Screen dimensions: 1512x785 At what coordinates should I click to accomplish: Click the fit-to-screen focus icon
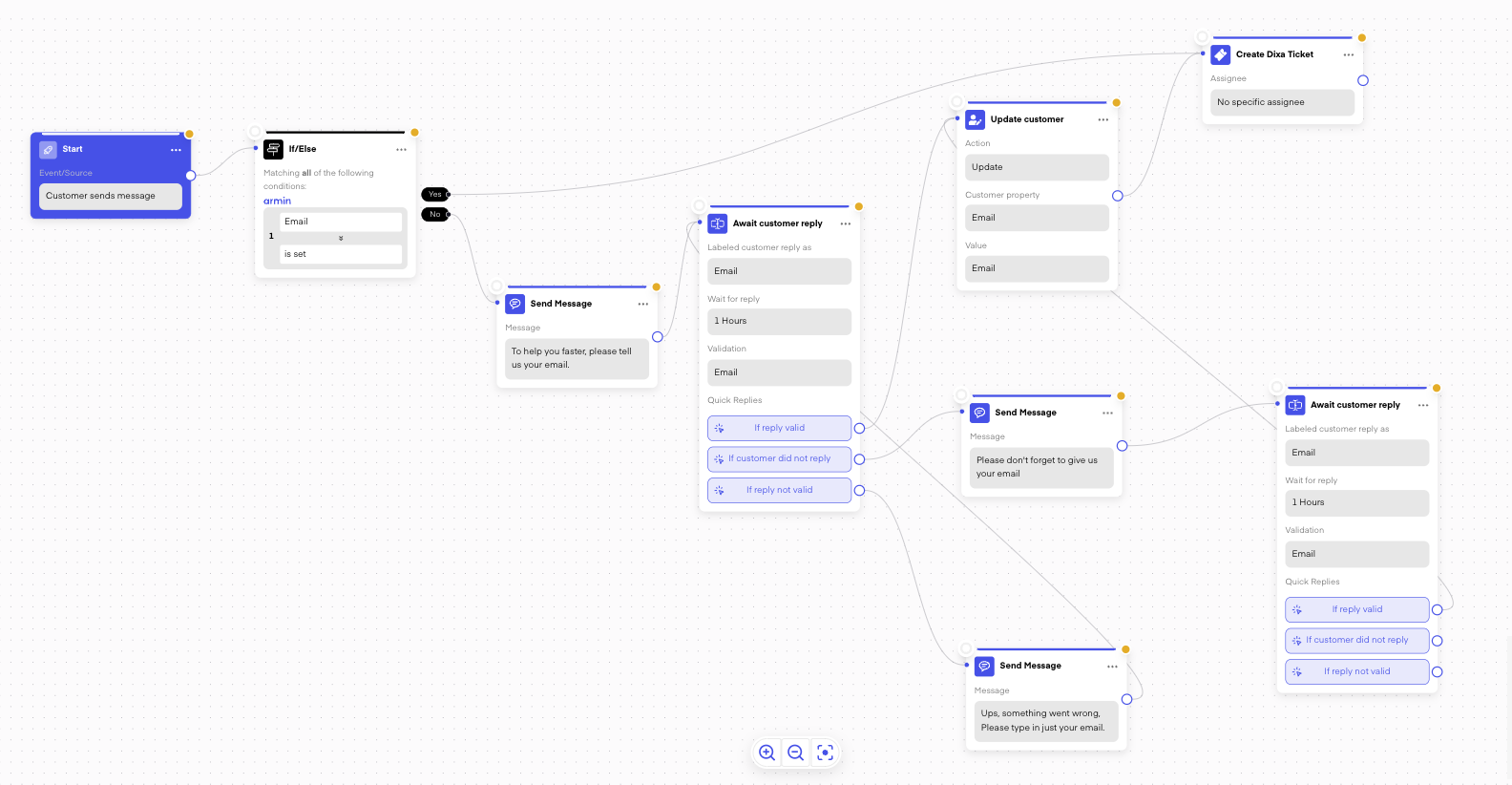coord(826,753)
